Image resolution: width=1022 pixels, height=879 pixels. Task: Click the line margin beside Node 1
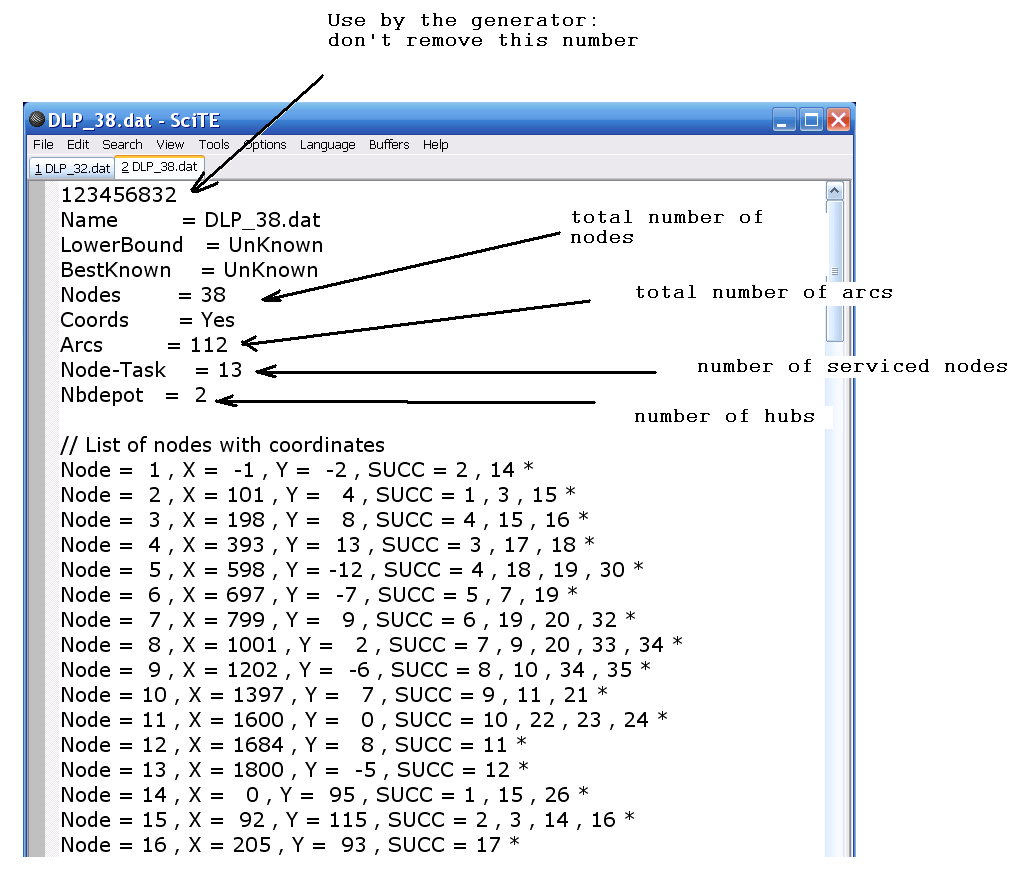[38, 470]
